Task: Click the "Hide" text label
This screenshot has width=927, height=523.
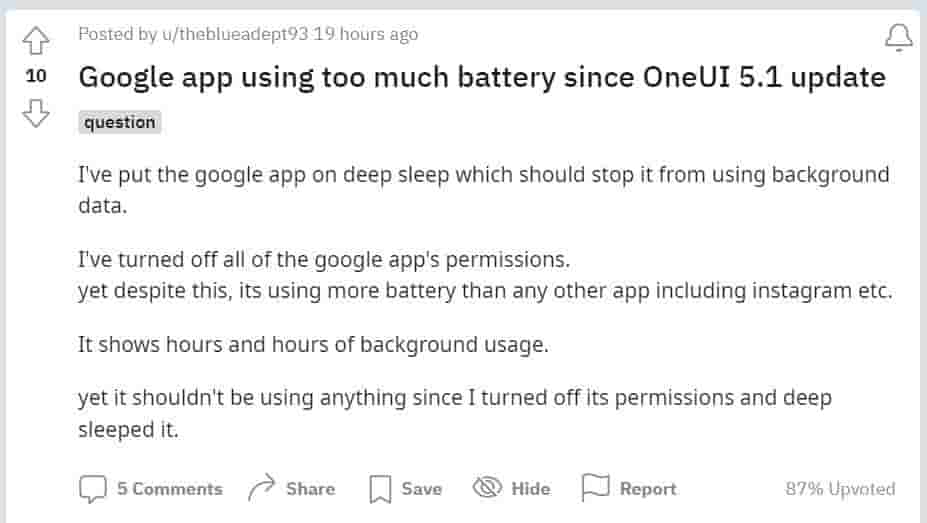Action: [x=530, y=489]
